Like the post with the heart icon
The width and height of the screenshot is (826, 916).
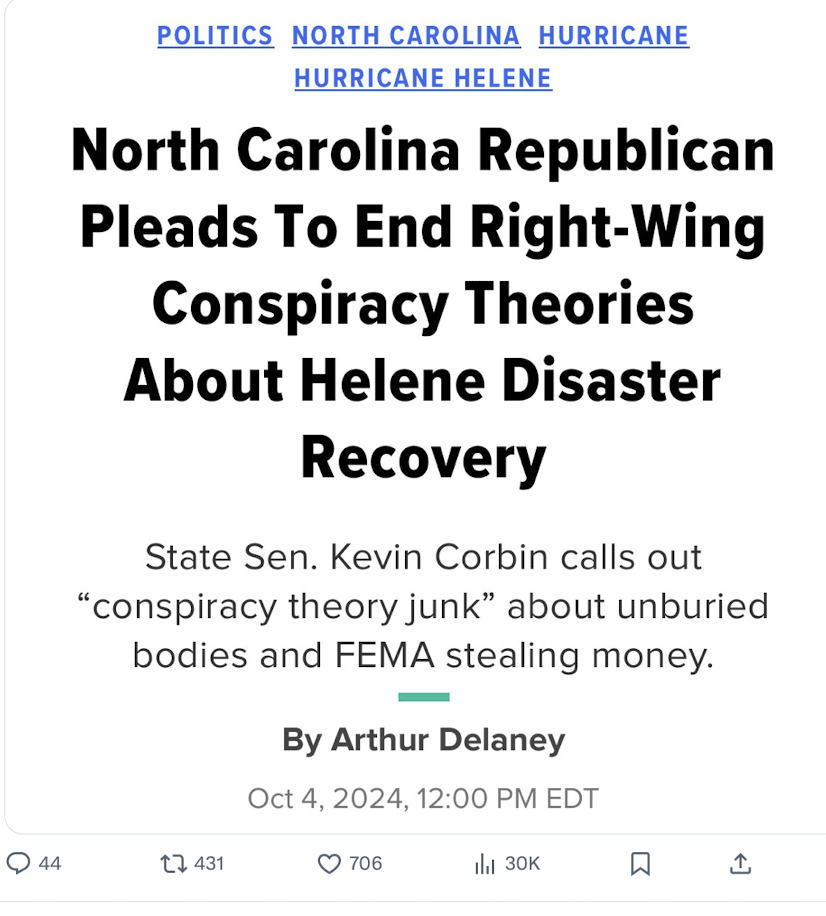pyautogui.click(x=328, y=863)
